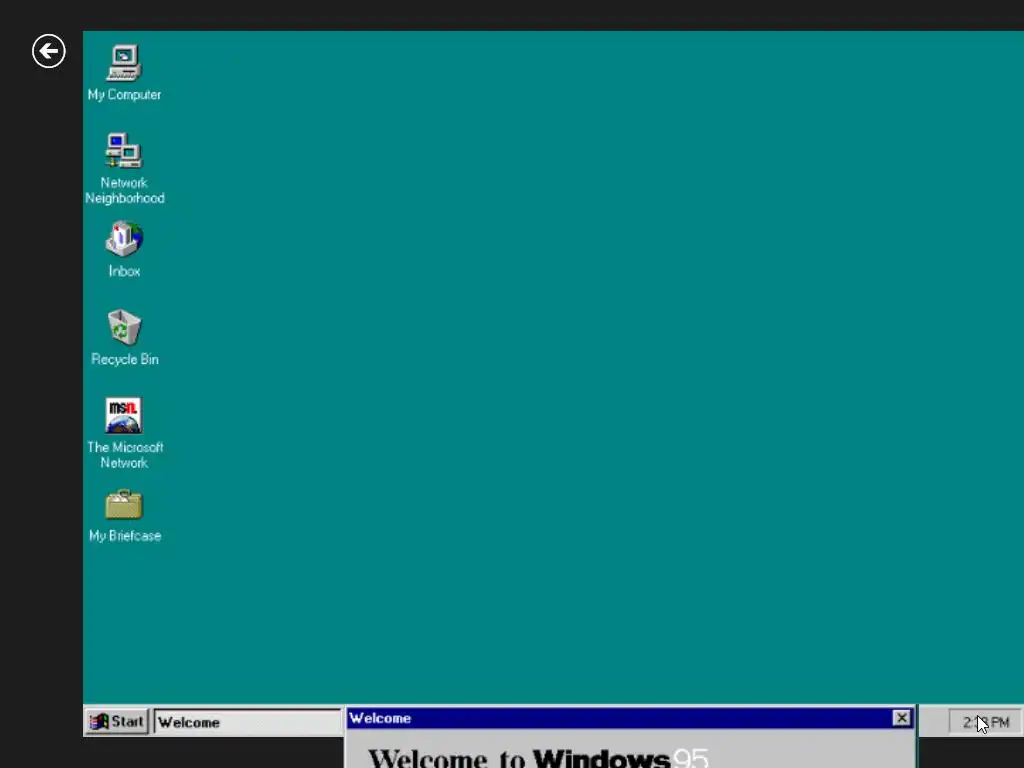Select the My Briefcase desktop icon
Screen dimensions: 1024x768
pos(124,504)
